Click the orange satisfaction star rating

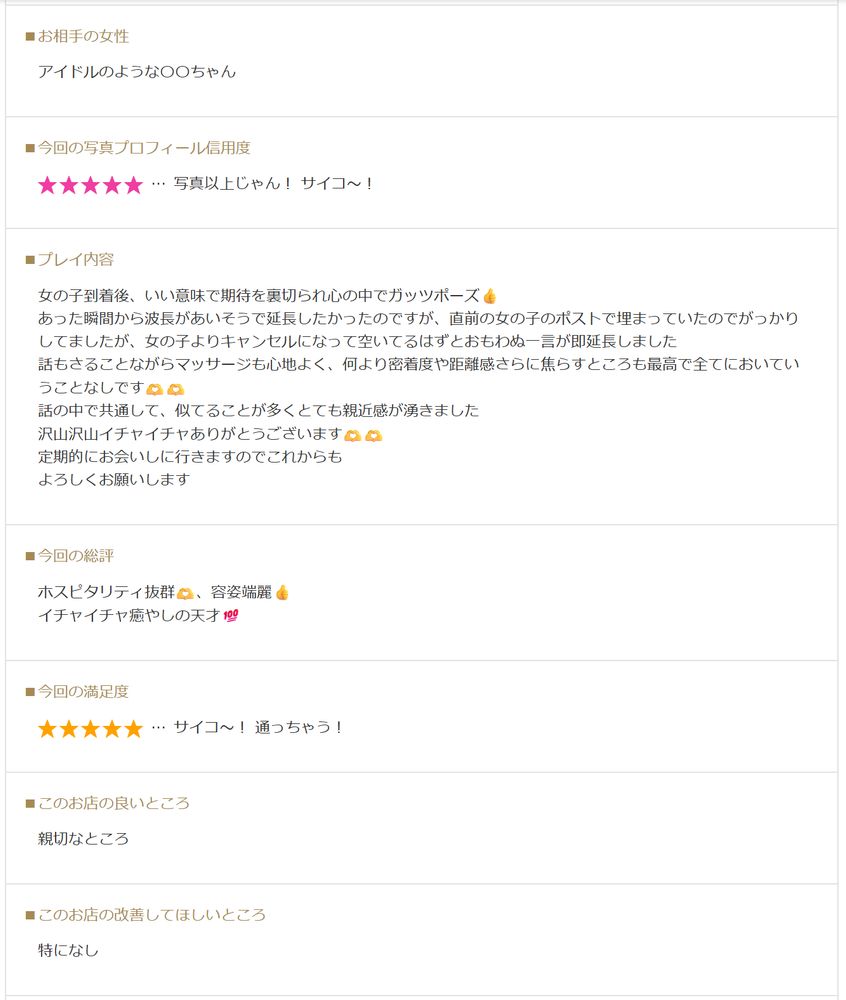pyautogui.click(x=91, y=728)
